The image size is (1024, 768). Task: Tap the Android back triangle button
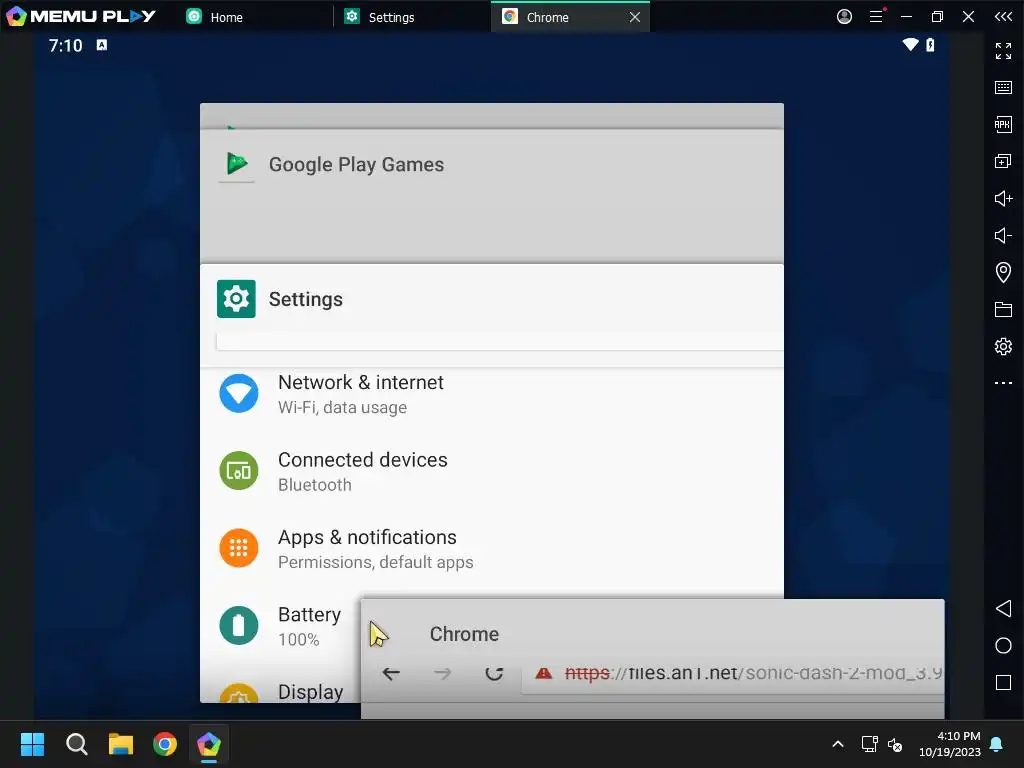point(1003,609)
